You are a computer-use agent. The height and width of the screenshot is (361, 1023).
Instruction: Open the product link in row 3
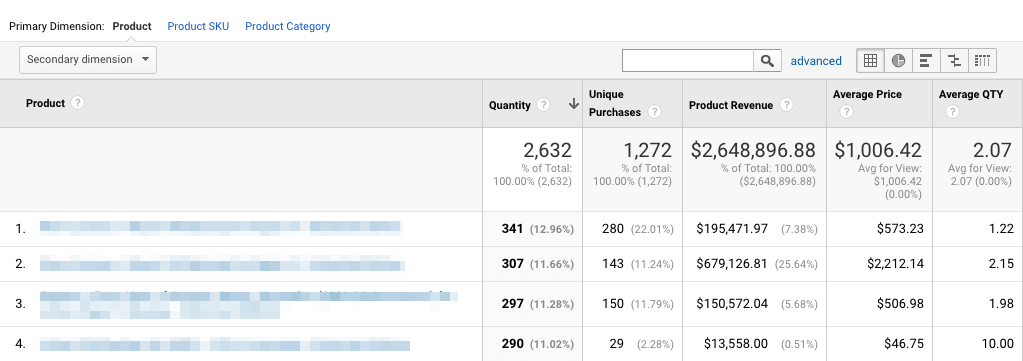pyautogui.click(x=249, y=304)
